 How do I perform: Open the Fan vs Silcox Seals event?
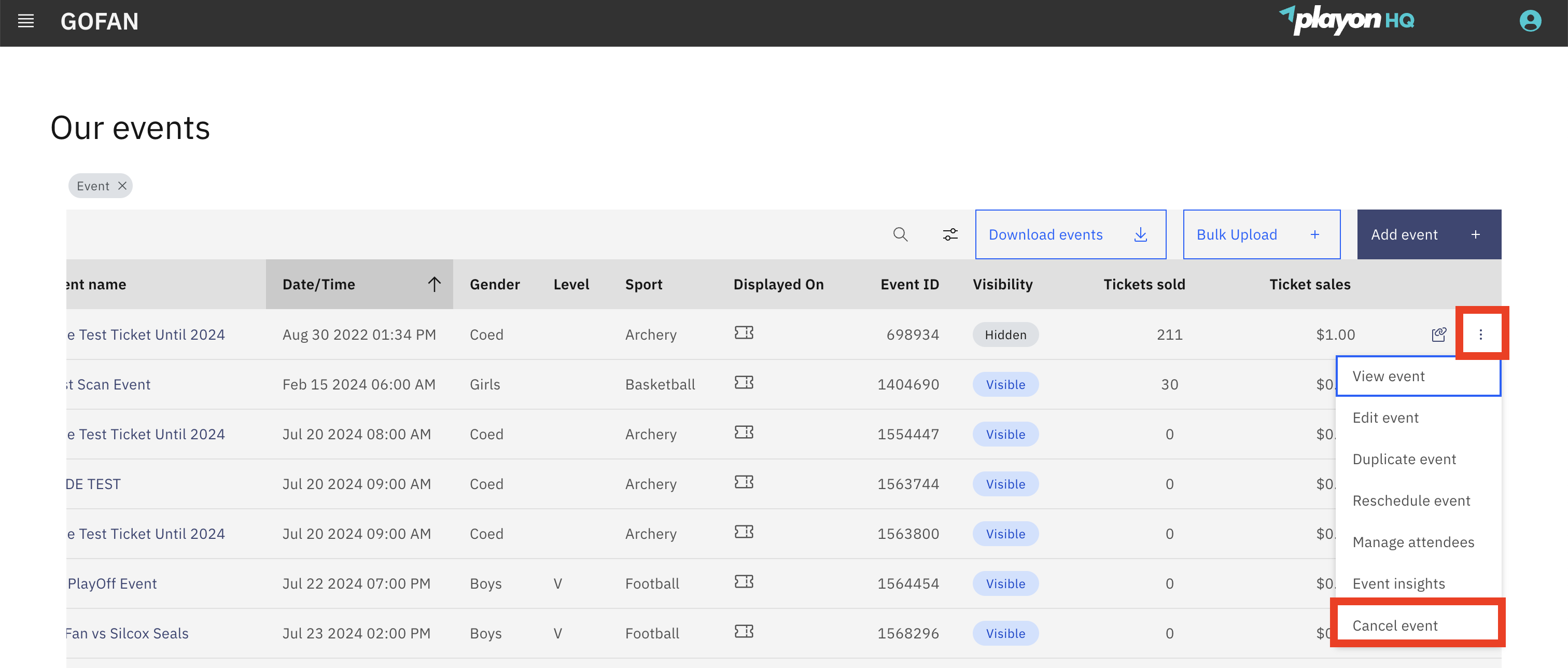[127, 633]
